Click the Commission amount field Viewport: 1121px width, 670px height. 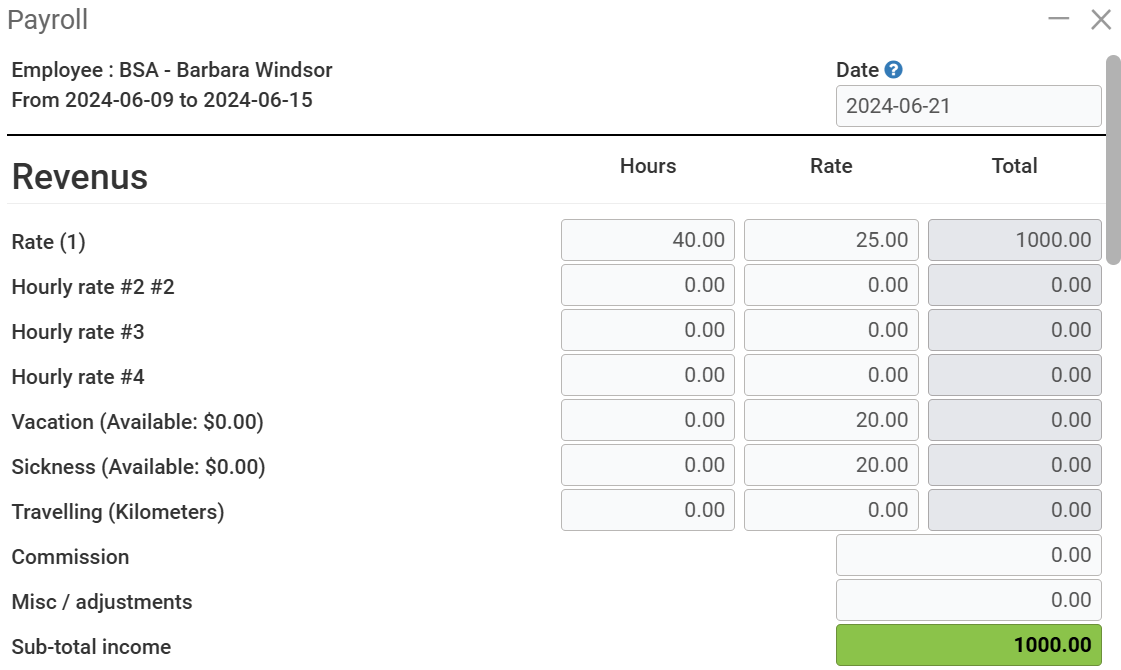click(x=968, y=556)
